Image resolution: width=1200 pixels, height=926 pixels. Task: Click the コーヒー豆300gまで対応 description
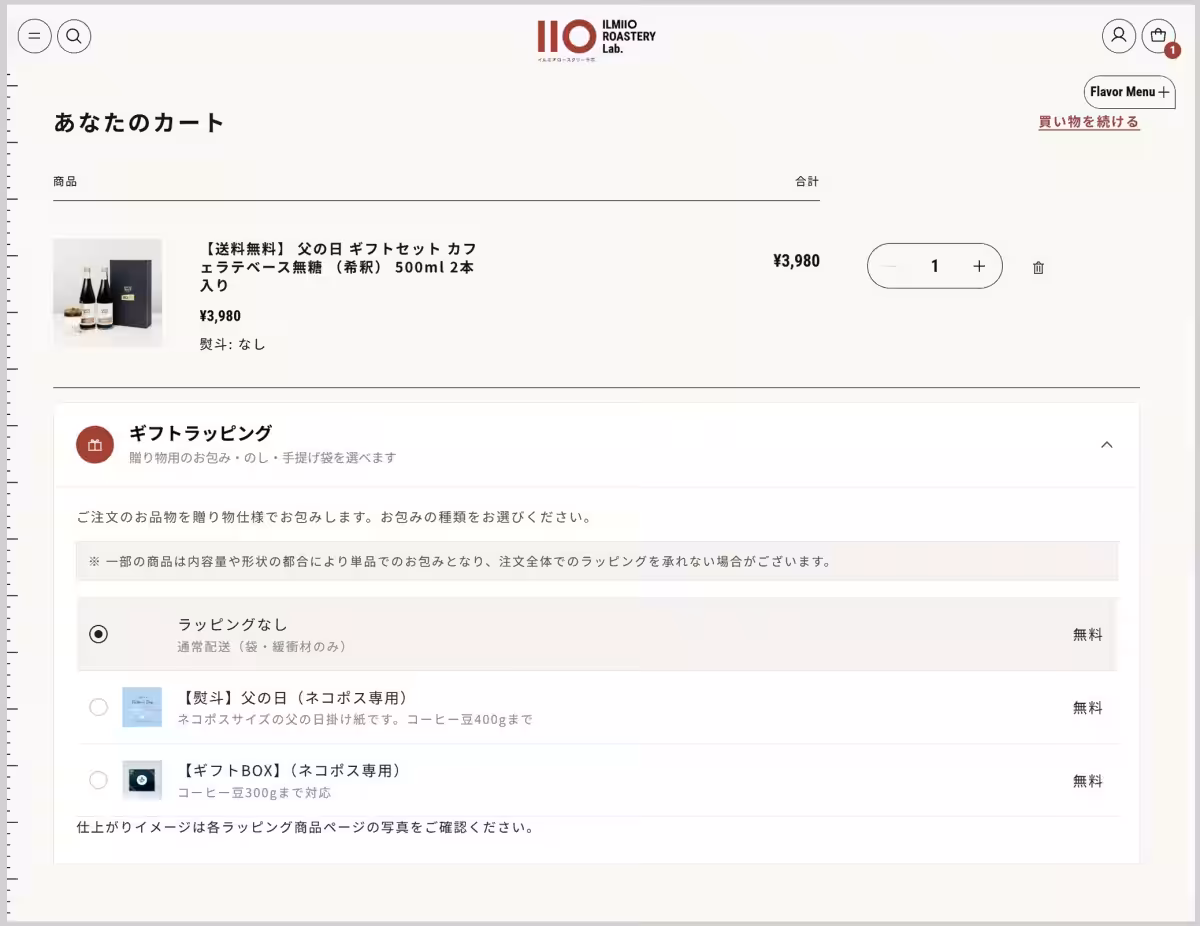(x=255, y=793)
